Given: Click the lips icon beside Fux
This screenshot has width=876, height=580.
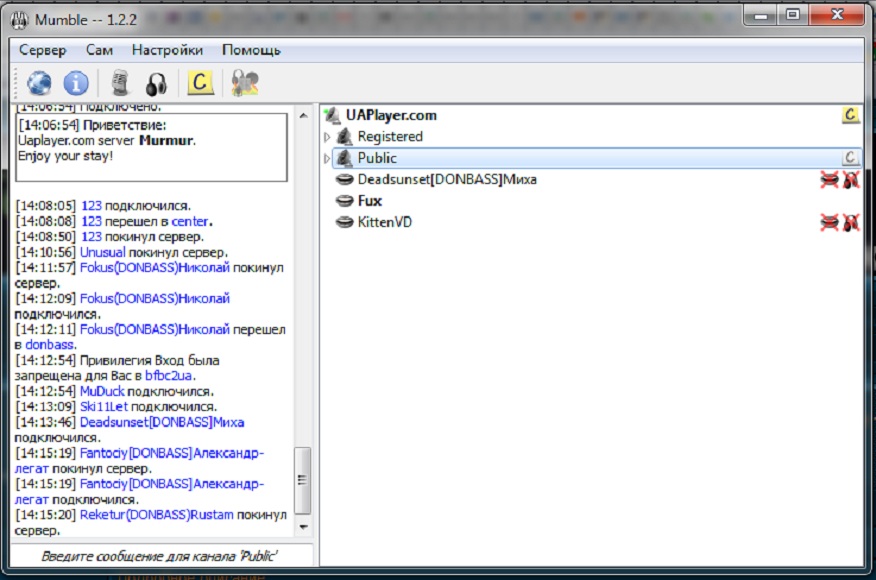Looking at the screenshot, I should tap(345, 201).
